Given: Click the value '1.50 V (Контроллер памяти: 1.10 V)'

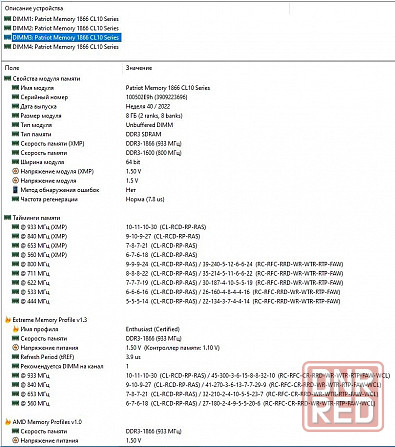Looking at the screenshot, I should [173, 348].
